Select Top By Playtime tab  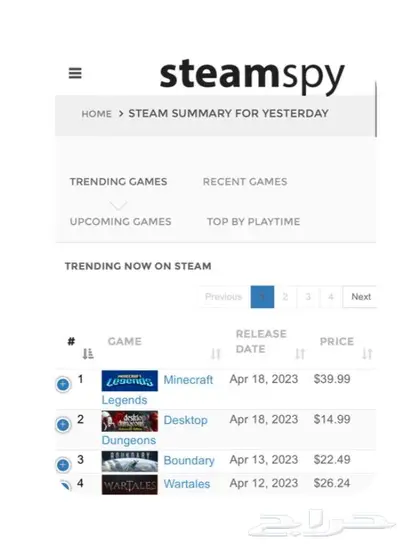coord(253,222)
